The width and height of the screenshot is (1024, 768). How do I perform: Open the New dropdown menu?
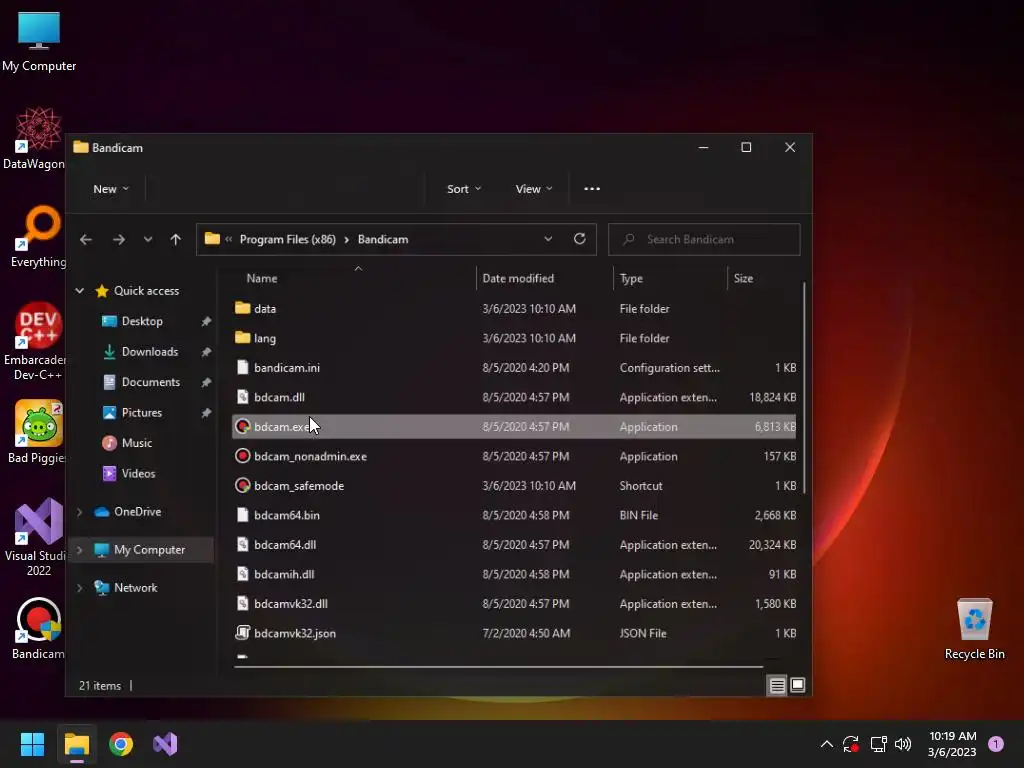click(x=110, y=189)
